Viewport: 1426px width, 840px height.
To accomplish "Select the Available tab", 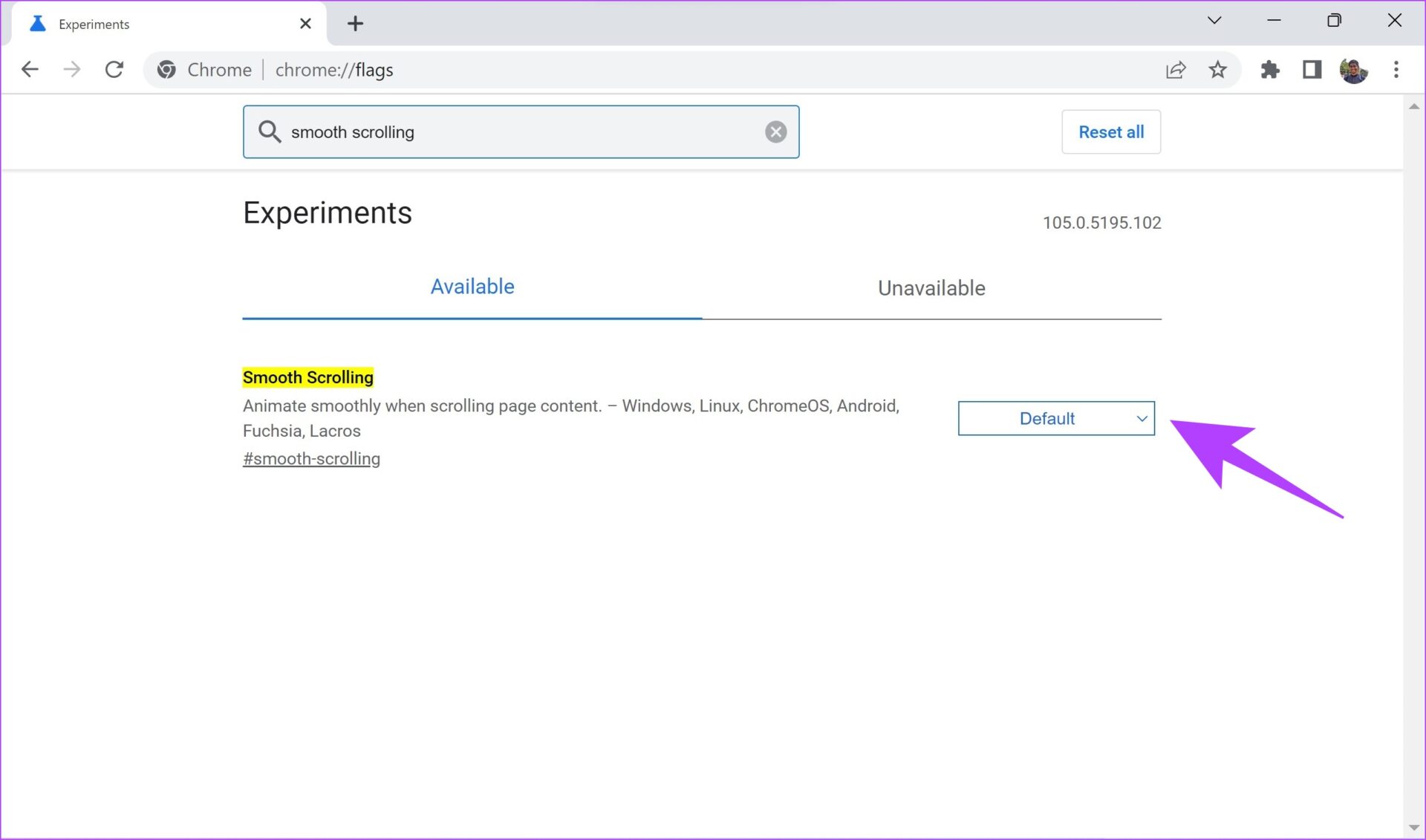I will pyautogui.click(x=472, y=287).
